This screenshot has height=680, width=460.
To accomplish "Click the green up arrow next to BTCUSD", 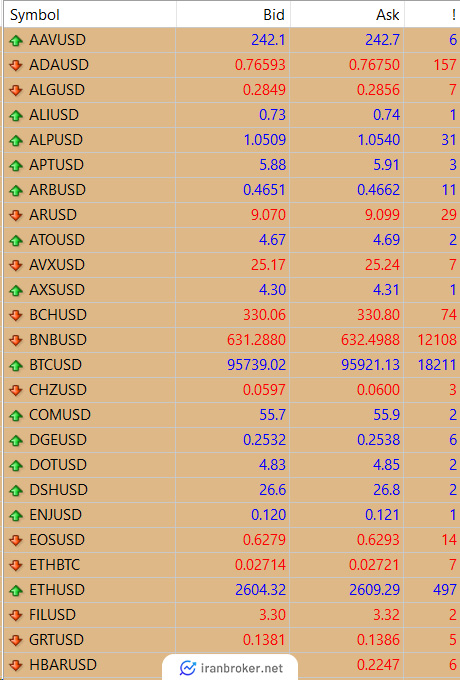I will pyautogui.click(x=16, y=366).
